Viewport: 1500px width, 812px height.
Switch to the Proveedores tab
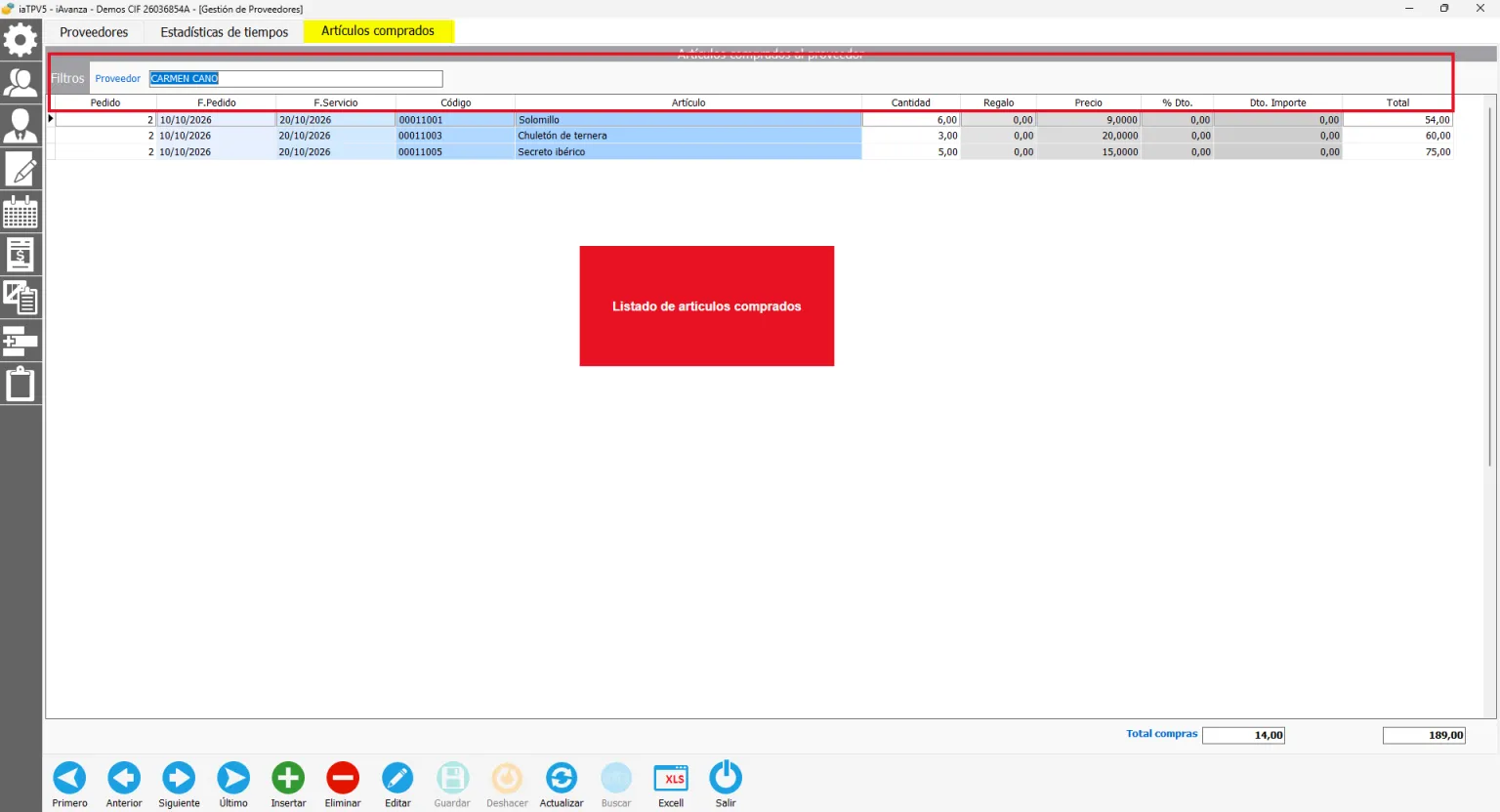[x=94, y=32]
